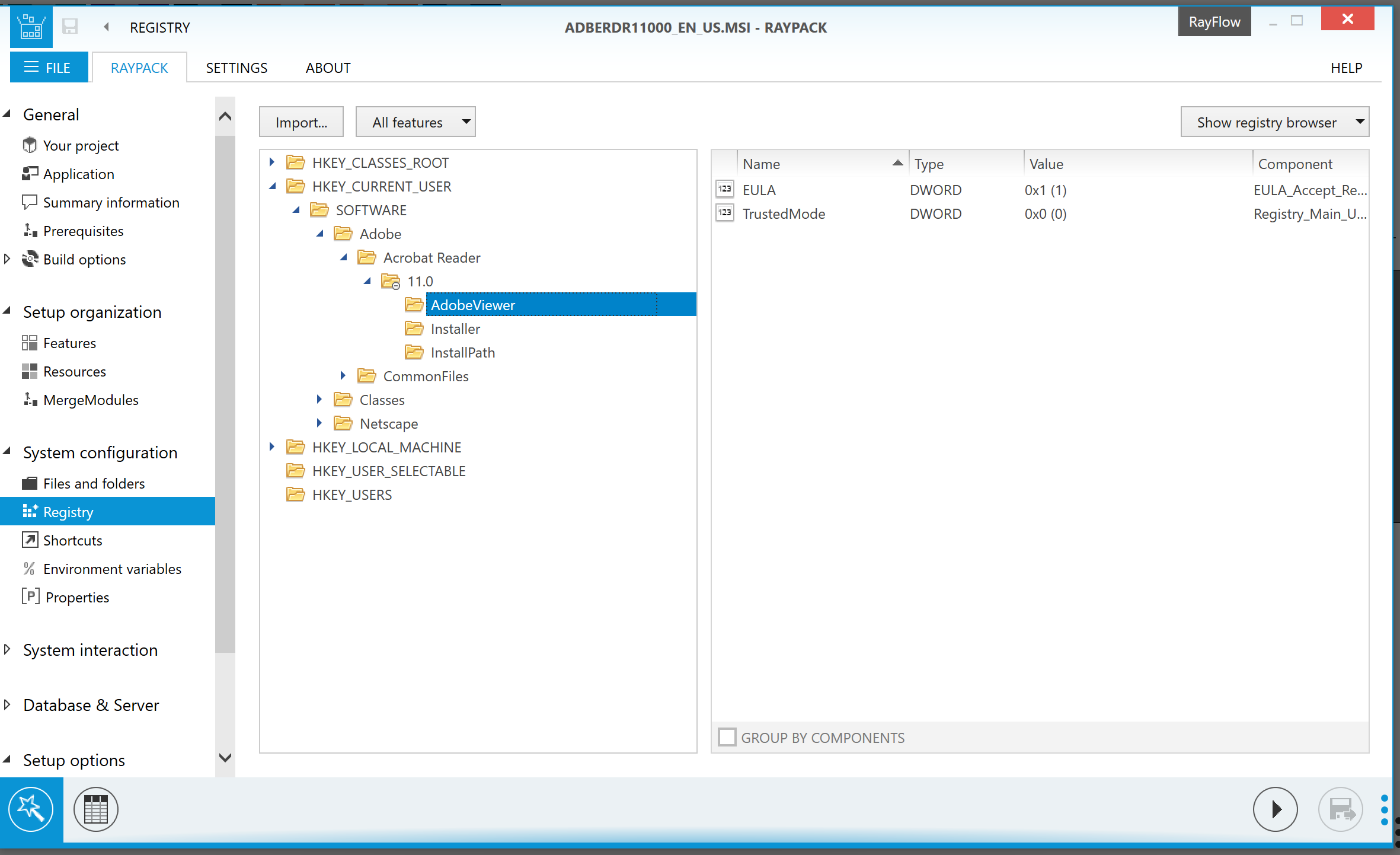The height and width of the screenshot is (855, 1400).
Task: Click the back arrow next to REGISTRY
Action: [107, 27]
